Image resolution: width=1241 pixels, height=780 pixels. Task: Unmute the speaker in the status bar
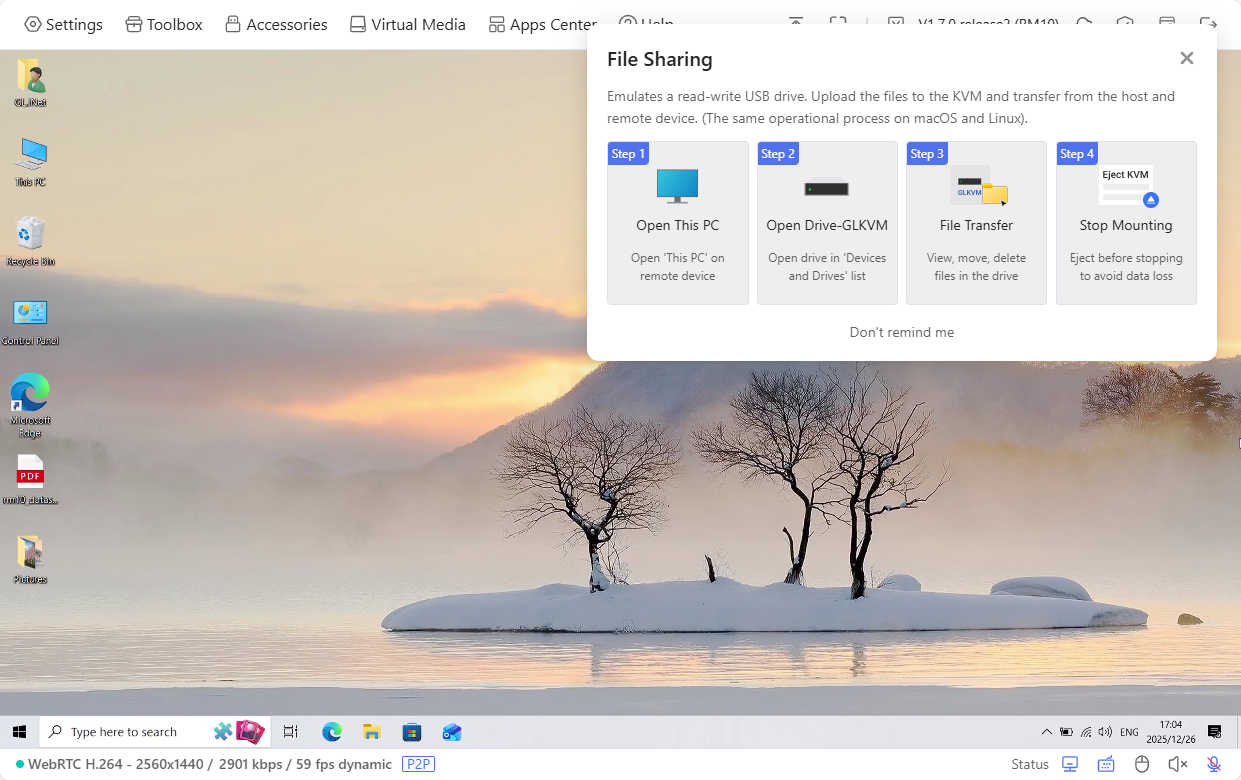1177,764
